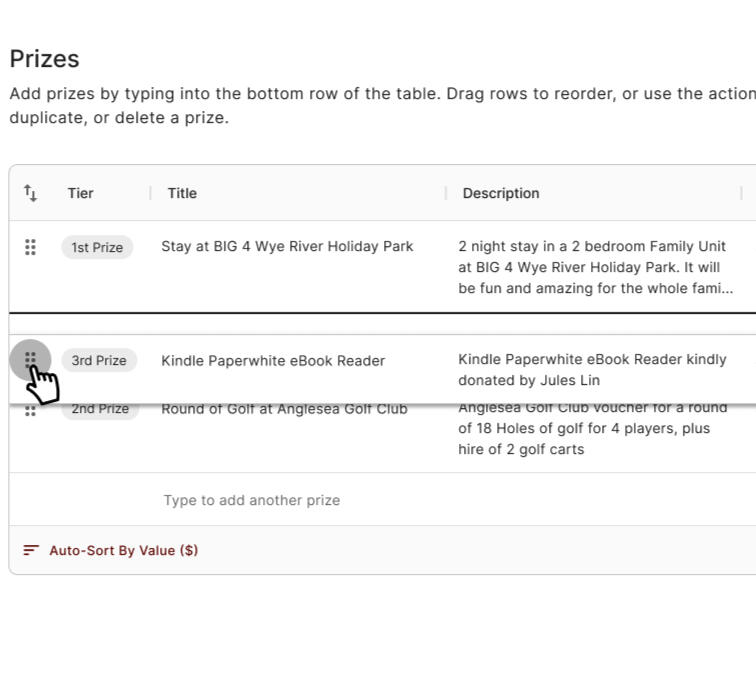Click 'Type to add another prize' field
756x690 pixels.
click(252, 500)
